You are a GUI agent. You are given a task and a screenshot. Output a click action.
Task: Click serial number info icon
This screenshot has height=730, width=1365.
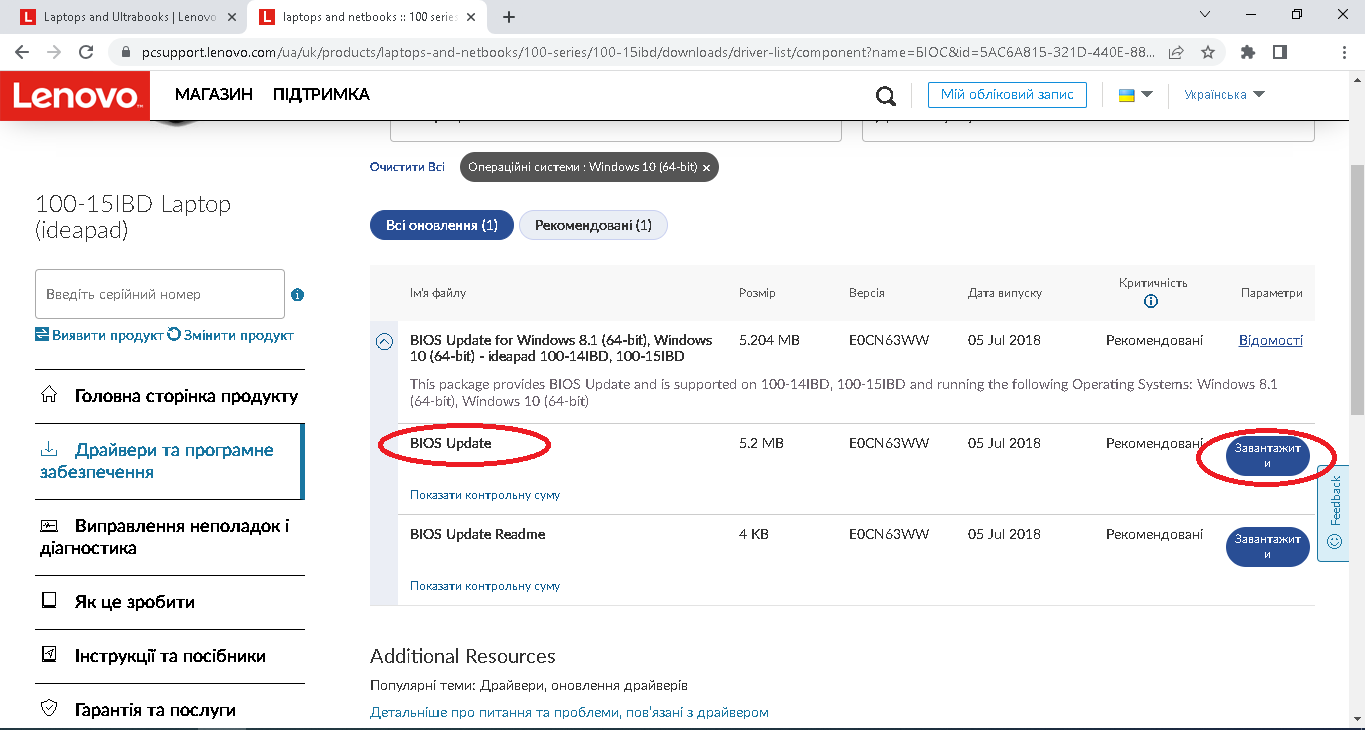[298, 295]
